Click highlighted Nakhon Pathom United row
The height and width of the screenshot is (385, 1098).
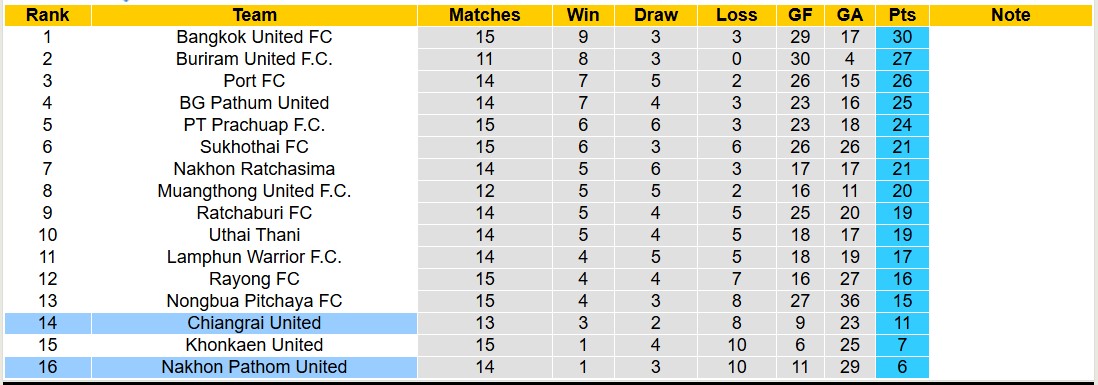coord(466,367)
